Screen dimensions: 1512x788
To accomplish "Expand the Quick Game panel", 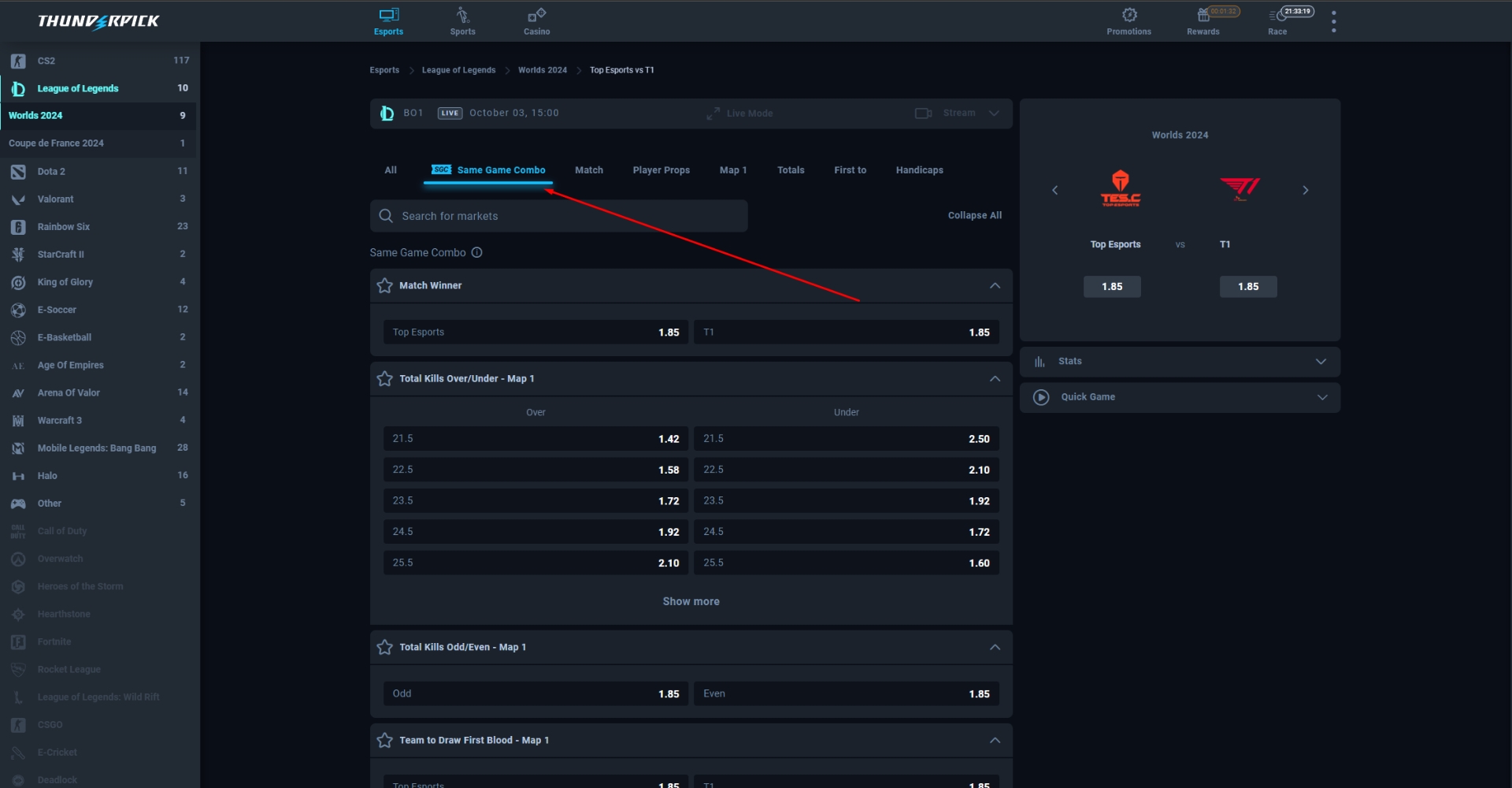I will click(x=1180, y=397).
